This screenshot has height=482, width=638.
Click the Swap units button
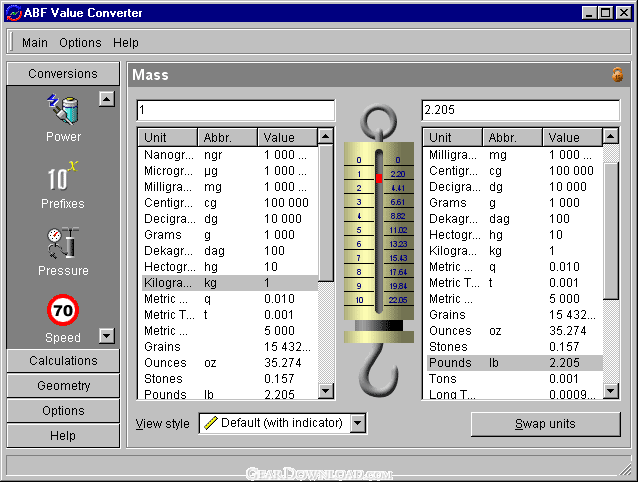click(546, 424)
